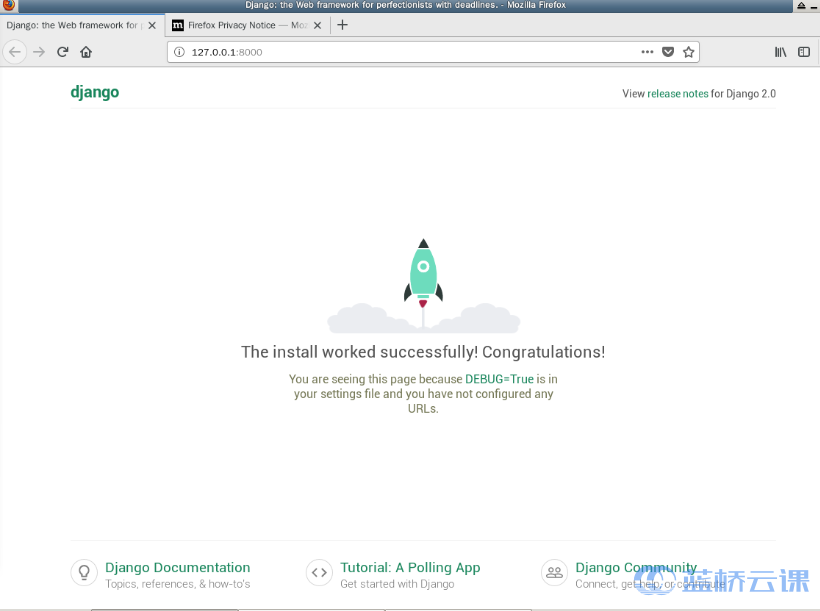
Task: Open Django Documentation link
Action: click(x=178, y=568)
